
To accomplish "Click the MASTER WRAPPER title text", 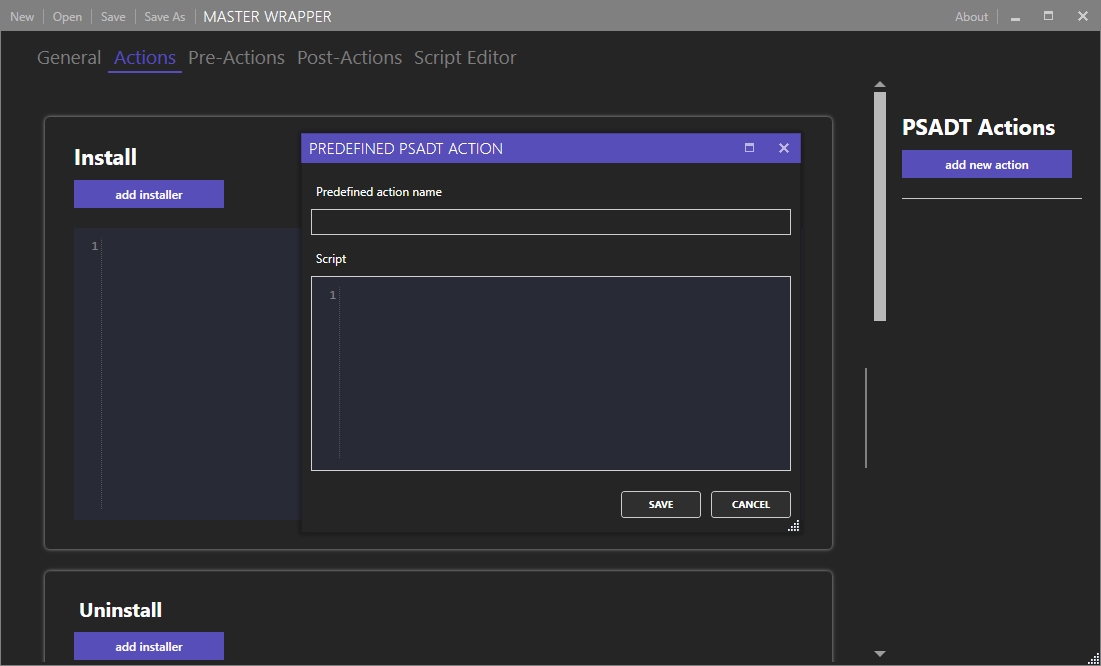I will [x=268, y=17].
